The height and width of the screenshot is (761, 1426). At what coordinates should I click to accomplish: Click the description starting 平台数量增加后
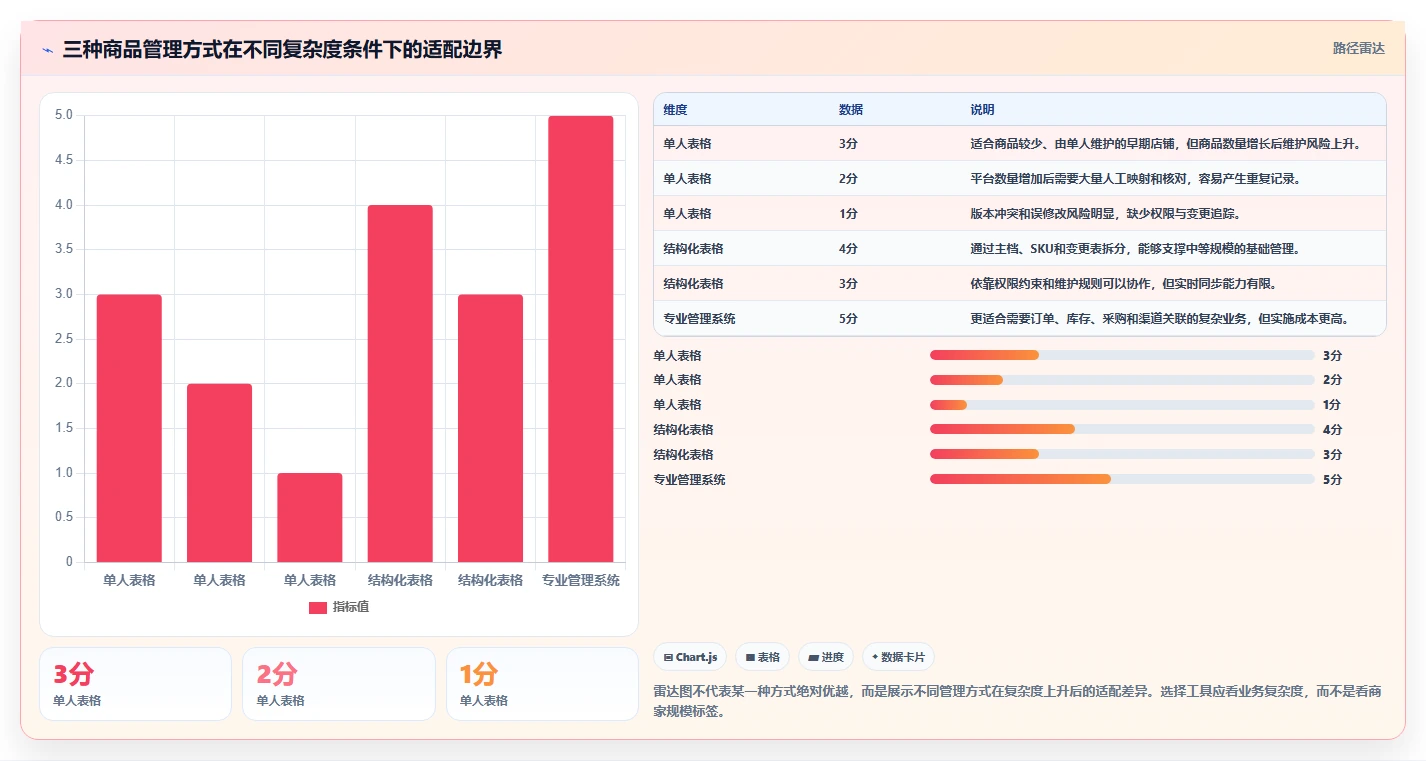click(x=1135, y=179)
